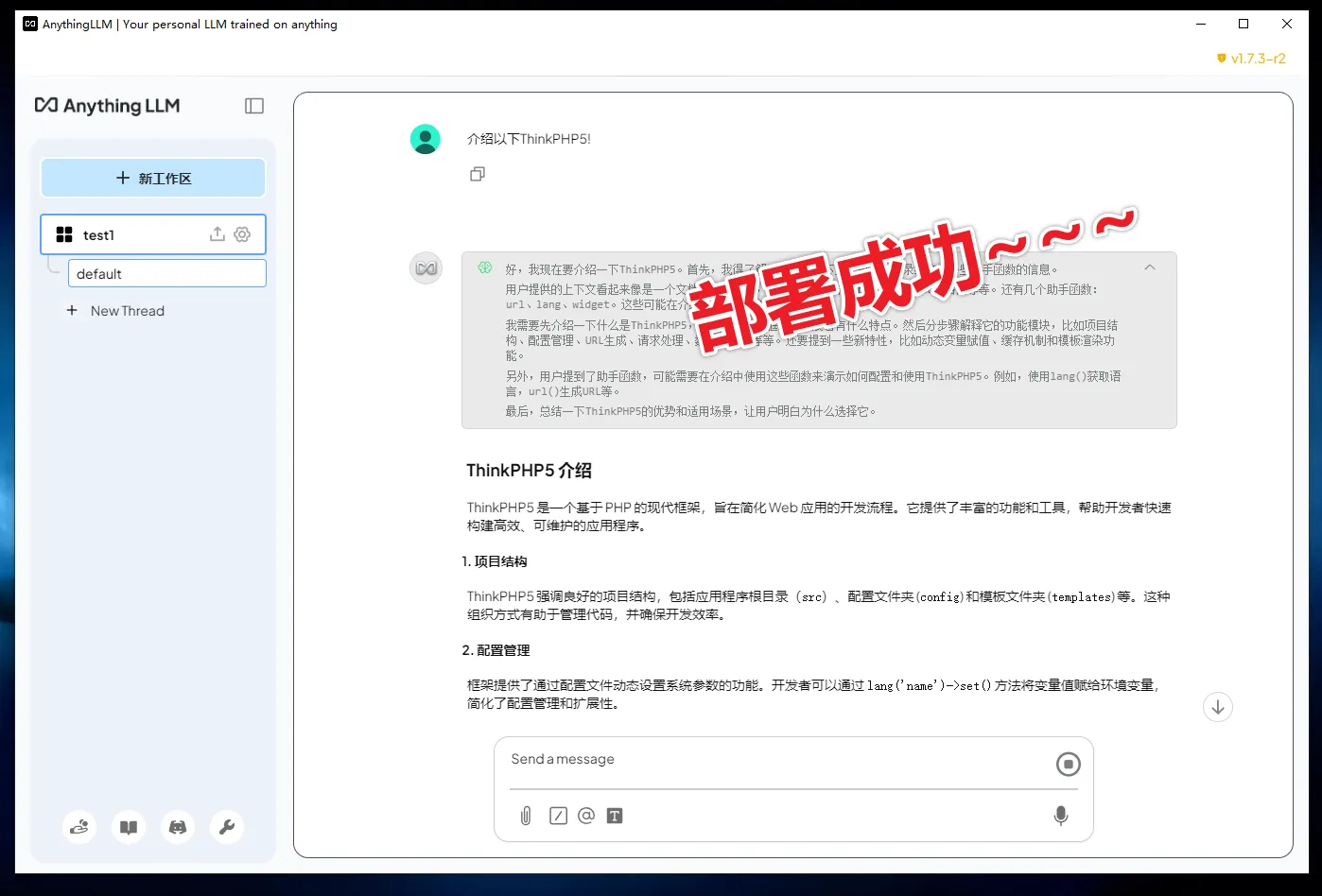
Task: Select the default thread
Action: point(167,274)
